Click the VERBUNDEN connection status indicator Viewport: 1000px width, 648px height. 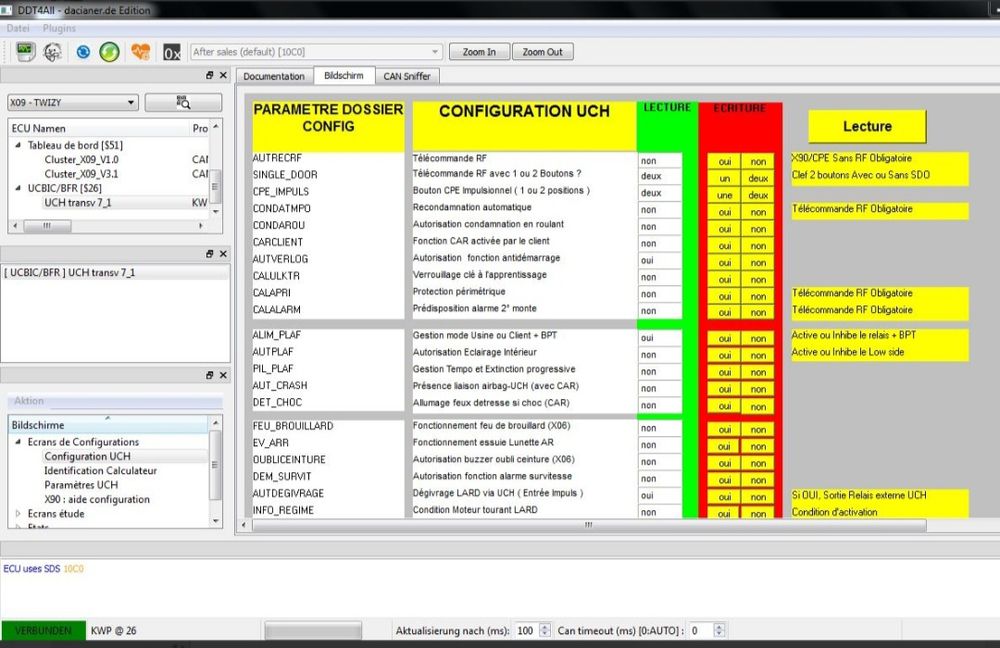[43, 630]
